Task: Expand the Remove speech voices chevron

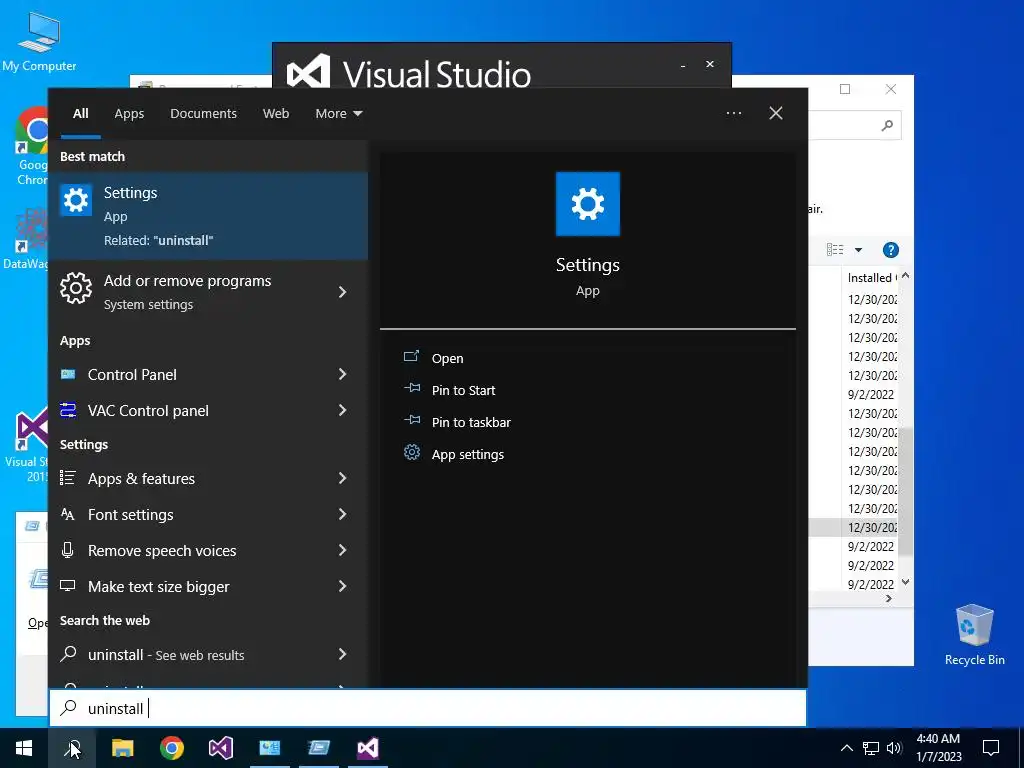Action: [342, 550]
